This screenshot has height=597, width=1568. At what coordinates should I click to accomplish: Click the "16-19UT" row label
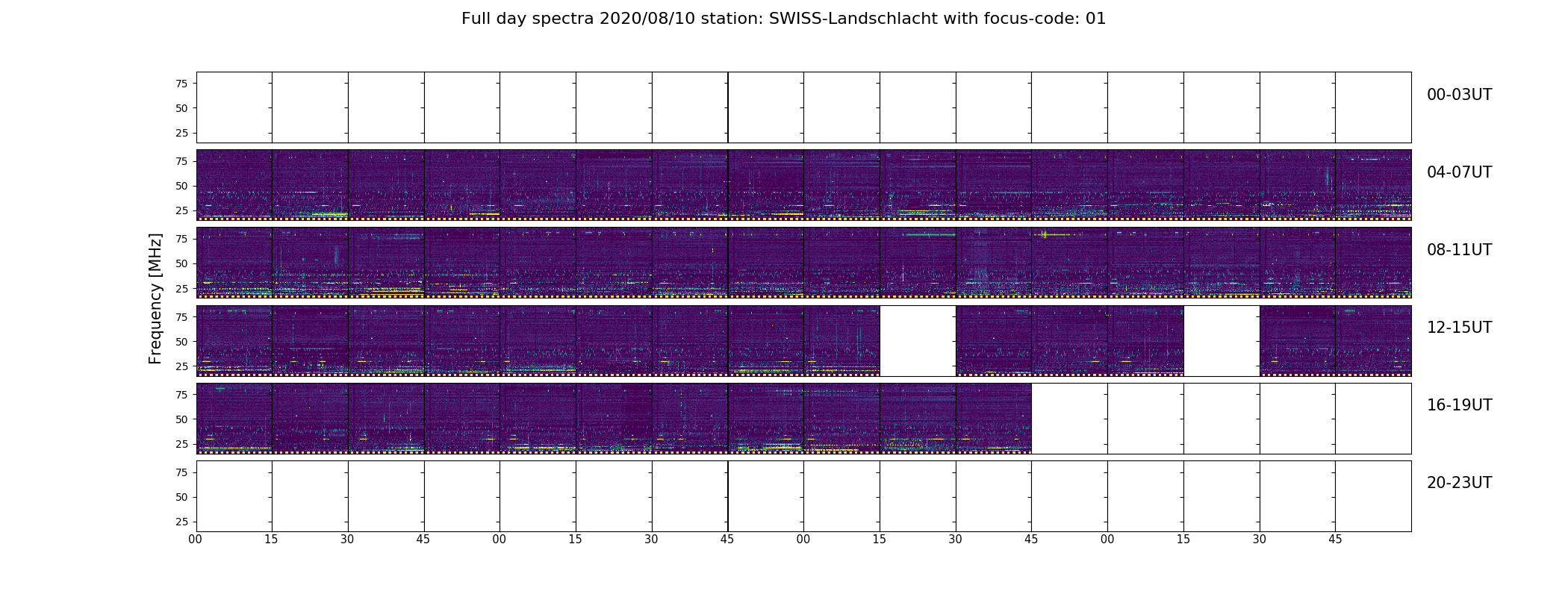point(1459,405)
